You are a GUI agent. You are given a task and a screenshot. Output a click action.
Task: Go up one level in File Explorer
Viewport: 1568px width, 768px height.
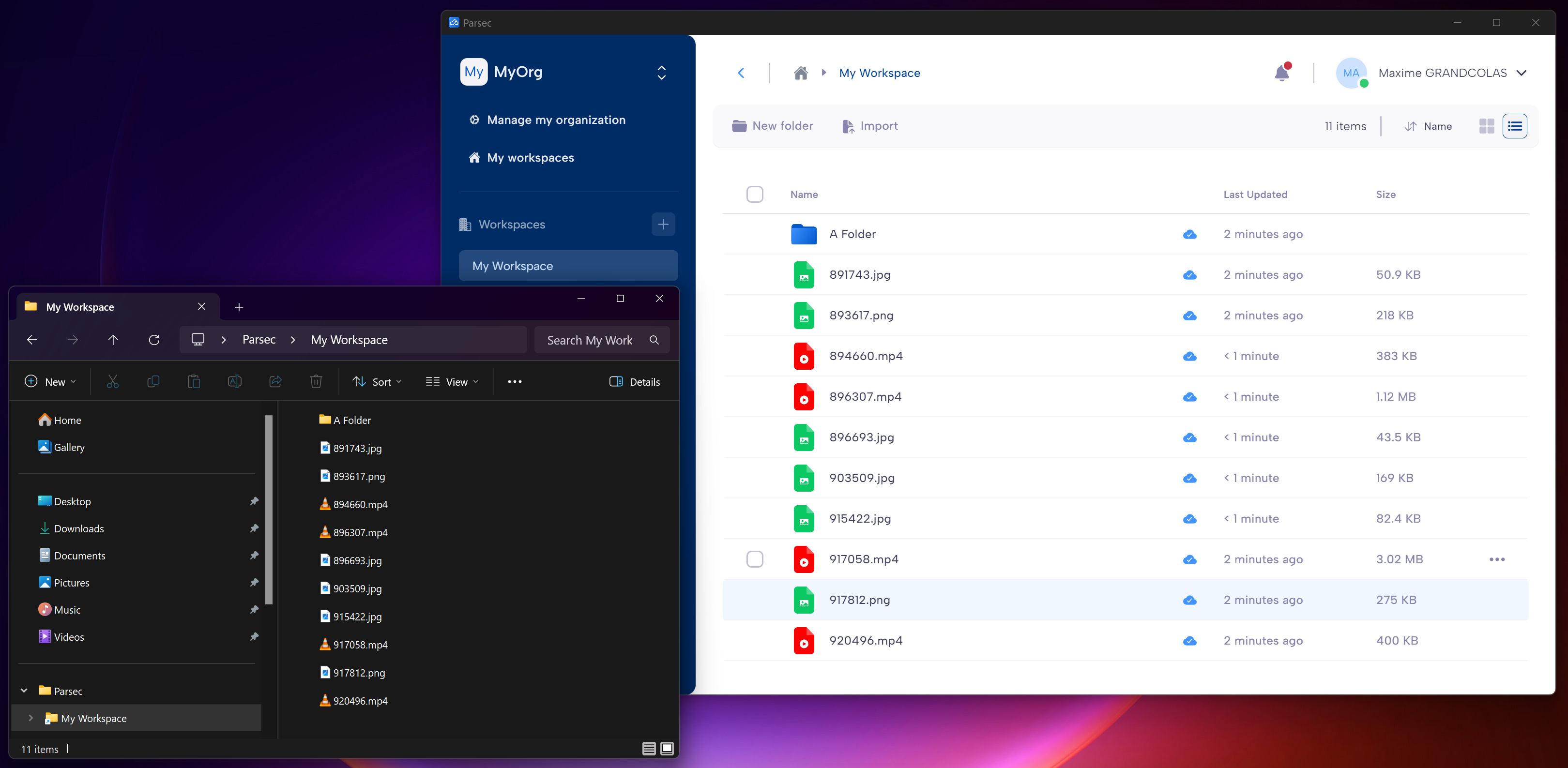pos(113,340)
